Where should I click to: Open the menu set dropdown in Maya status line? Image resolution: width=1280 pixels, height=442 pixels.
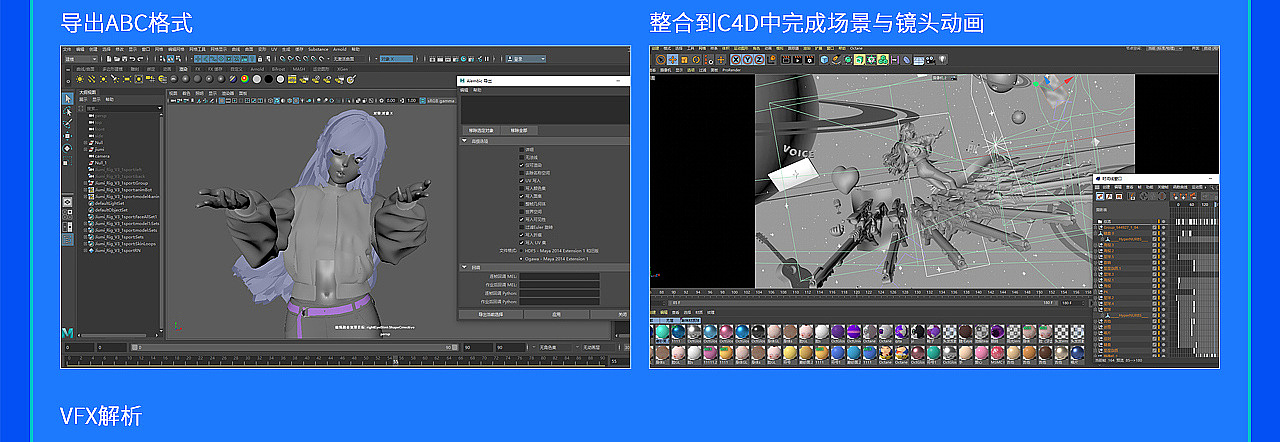coord(81,59)
